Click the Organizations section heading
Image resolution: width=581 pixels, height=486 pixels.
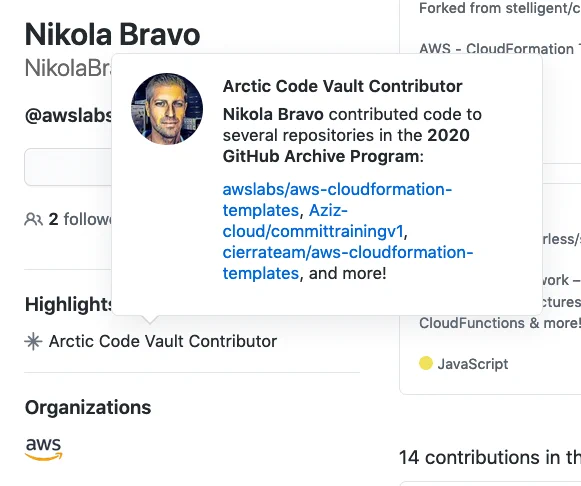click(x=88, y=407)
